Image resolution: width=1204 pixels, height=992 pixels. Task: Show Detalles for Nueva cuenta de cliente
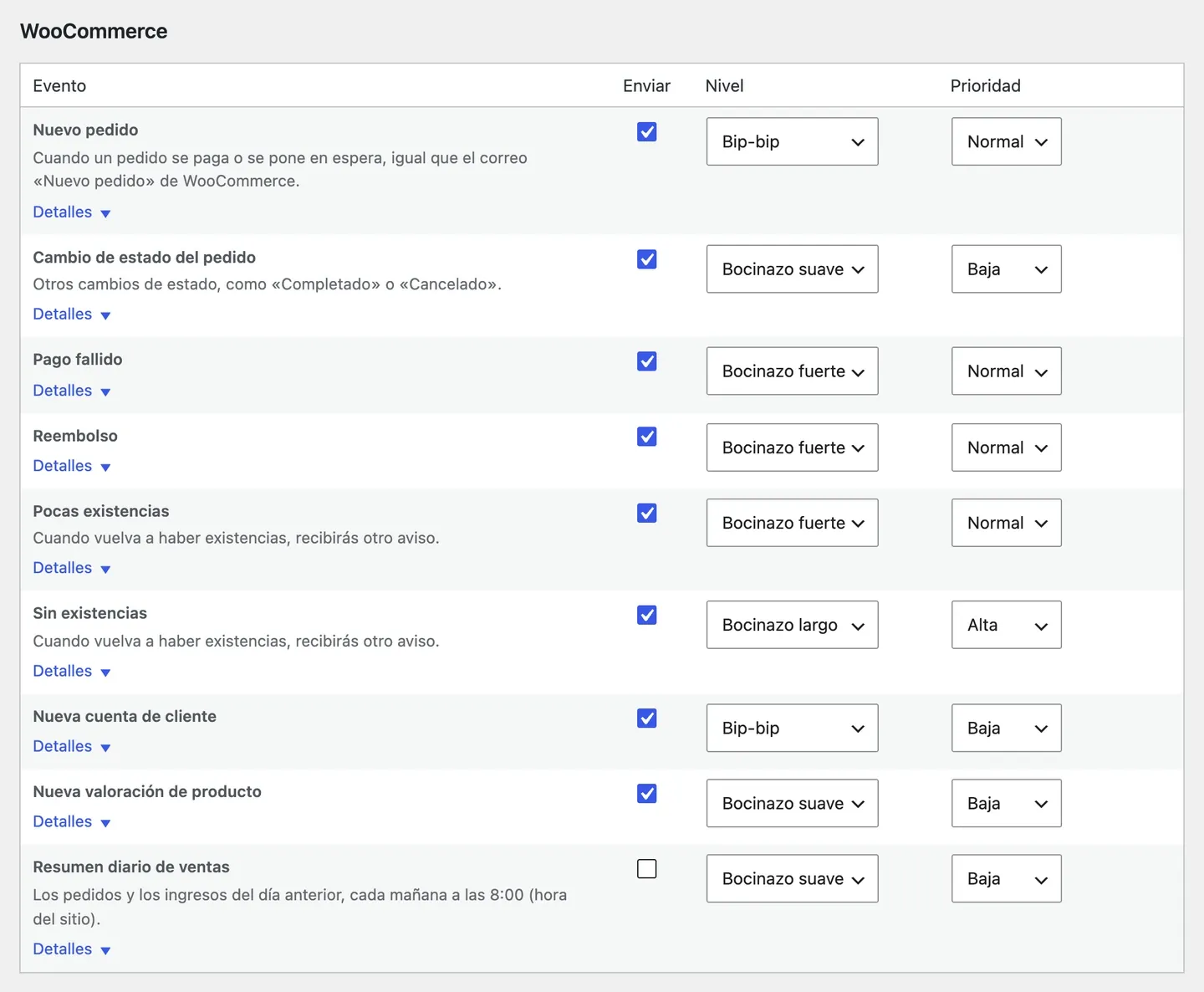pos(72,747)
